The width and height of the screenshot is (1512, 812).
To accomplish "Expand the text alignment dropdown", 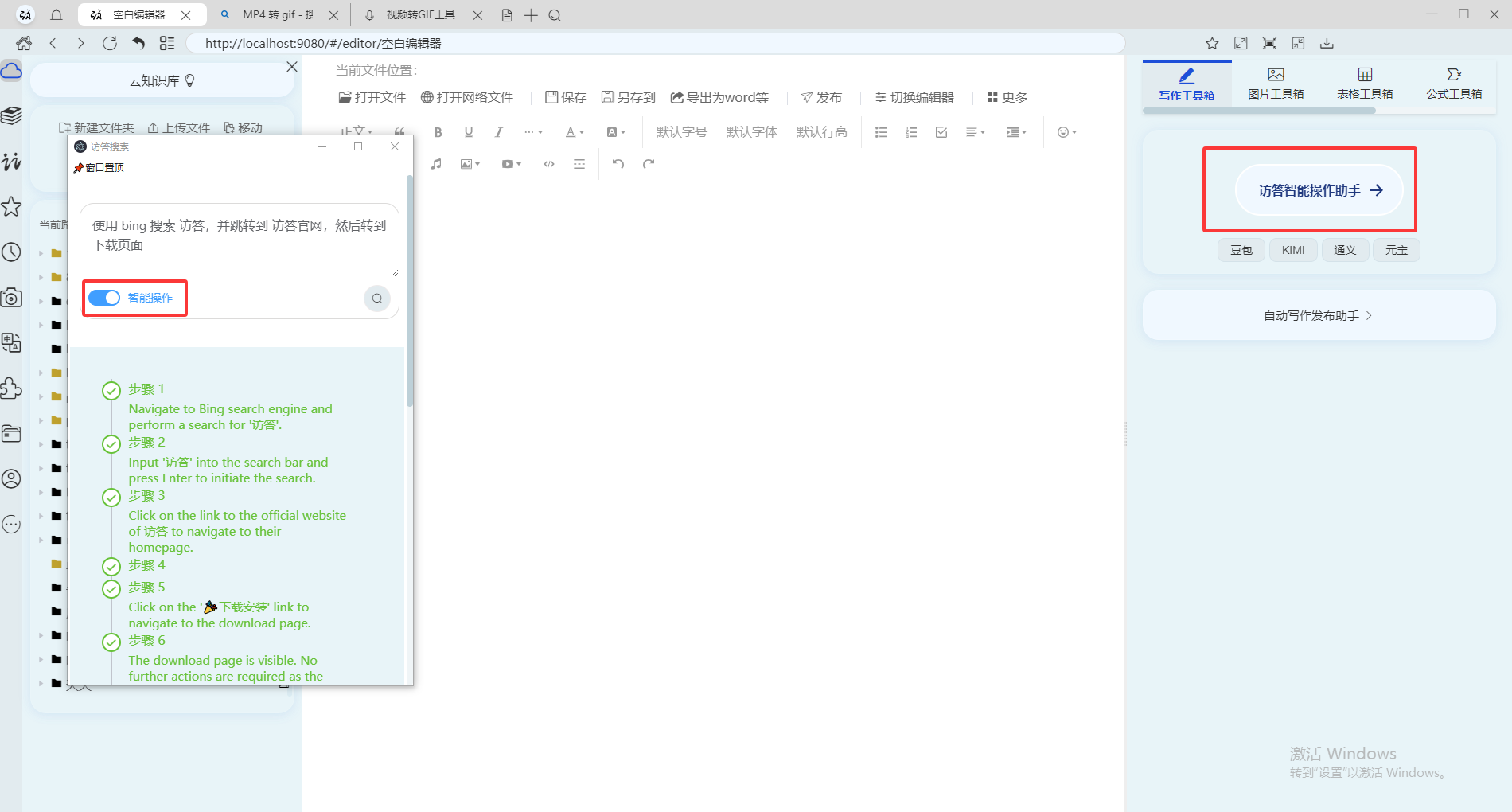I will coord(975,132).
